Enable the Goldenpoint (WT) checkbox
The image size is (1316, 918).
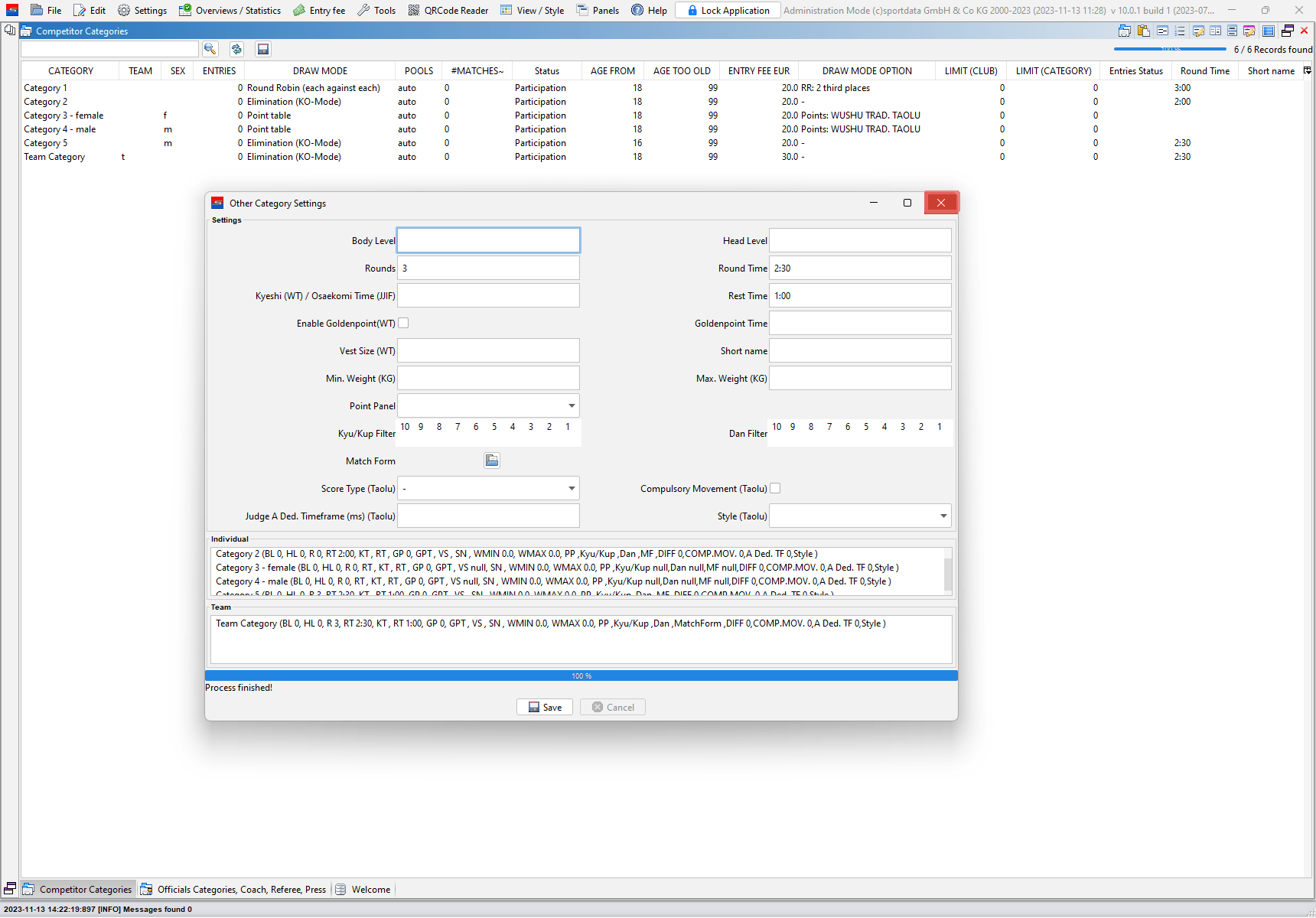[x=403, y=324]
